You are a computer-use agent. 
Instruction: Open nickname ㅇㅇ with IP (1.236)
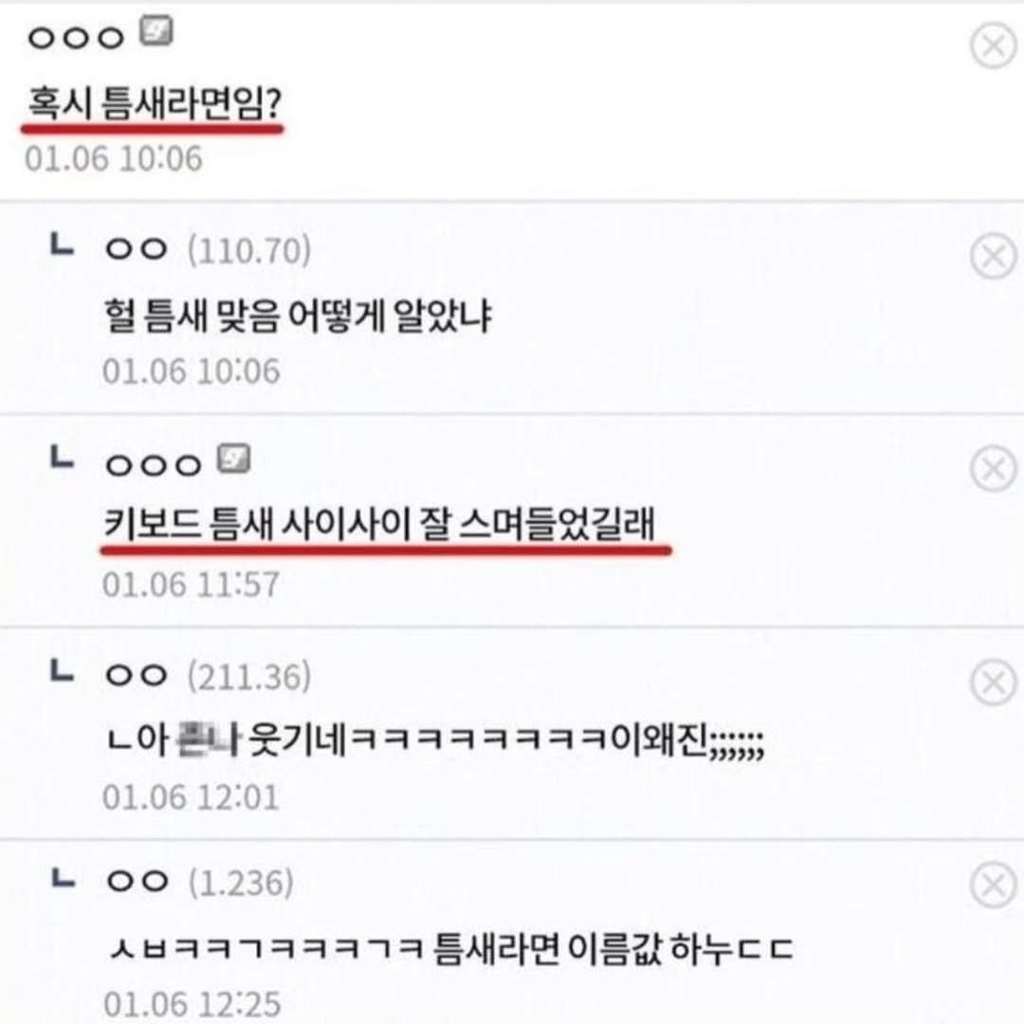point(138,882)
